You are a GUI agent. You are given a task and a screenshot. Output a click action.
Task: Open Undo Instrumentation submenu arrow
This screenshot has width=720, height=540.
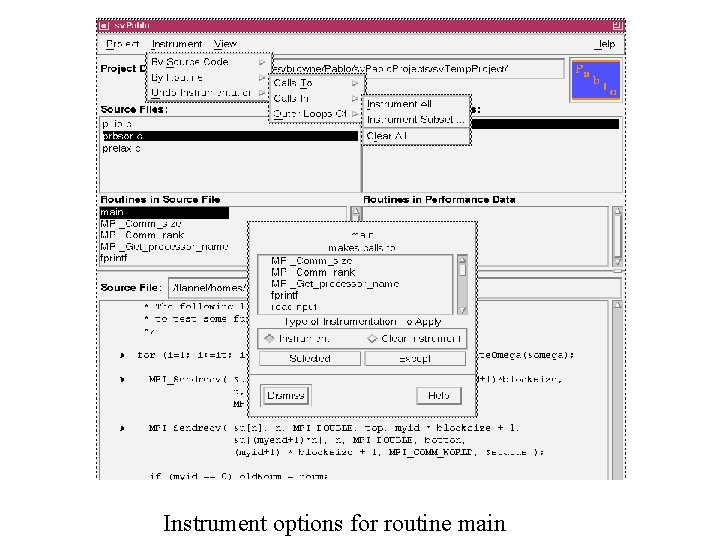click(262, 93)
